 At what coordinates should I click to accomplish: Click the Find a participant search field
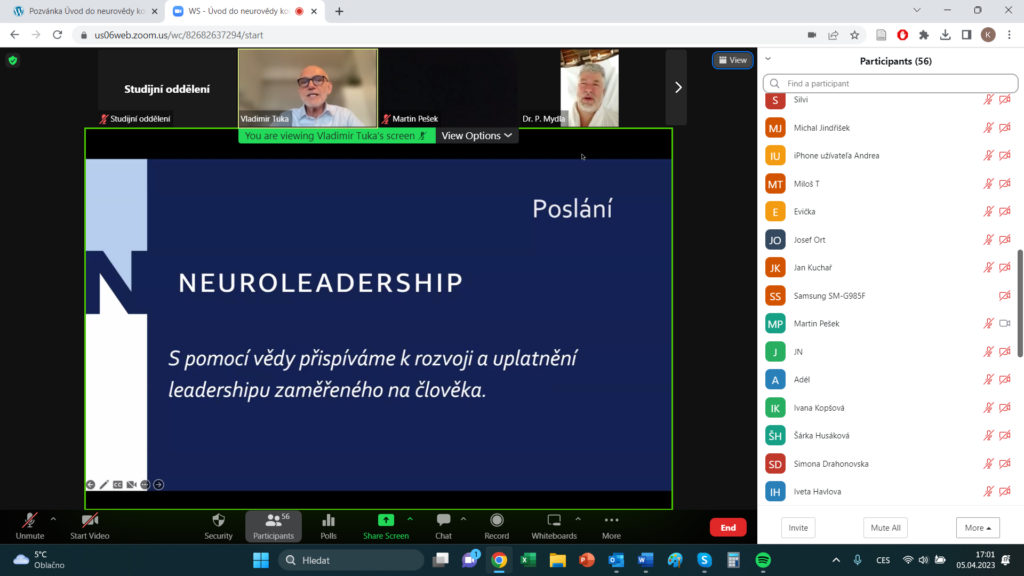(890, 84)
